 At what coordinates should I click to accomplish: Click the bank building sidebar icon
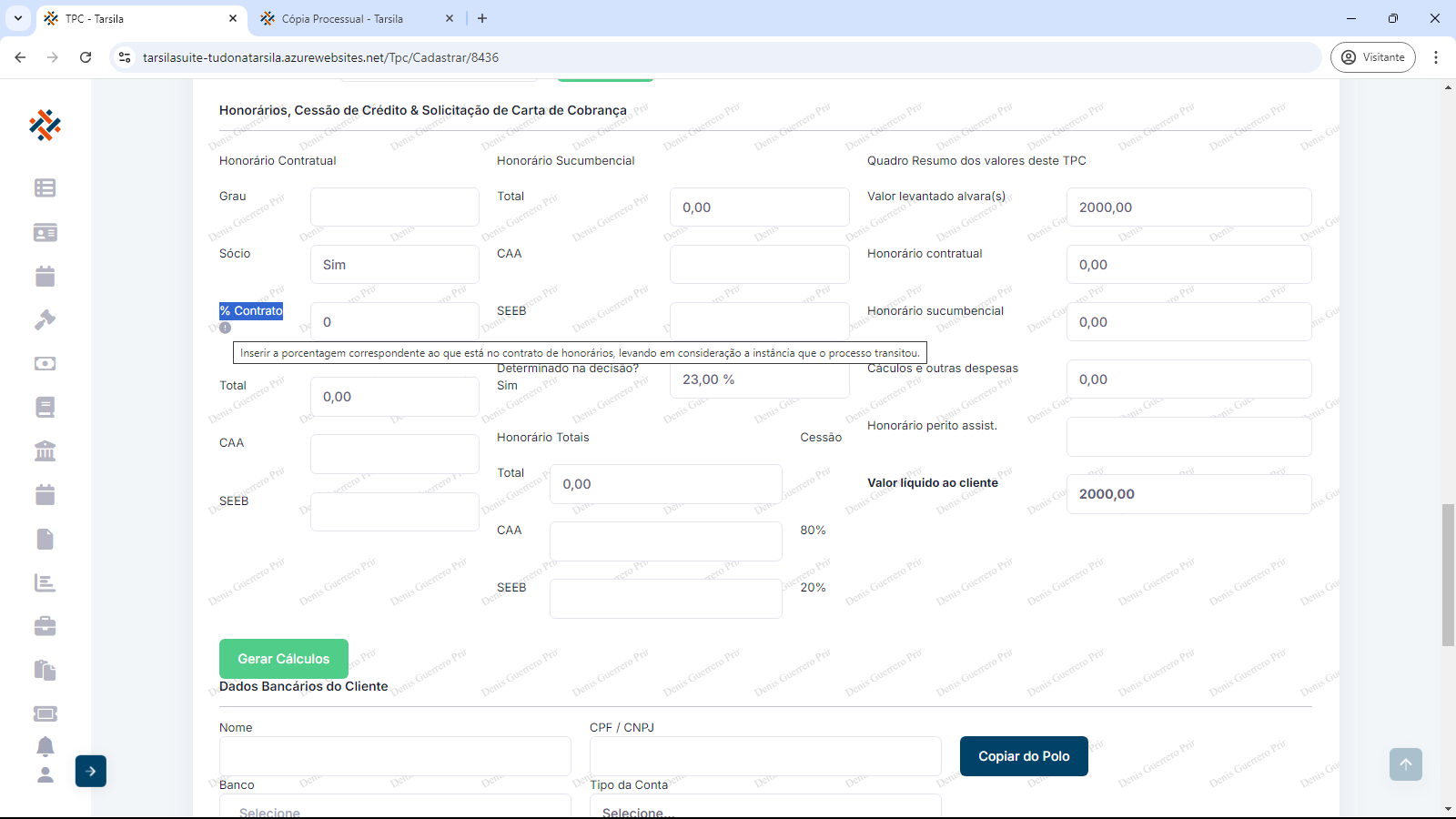tap(45, 450)
